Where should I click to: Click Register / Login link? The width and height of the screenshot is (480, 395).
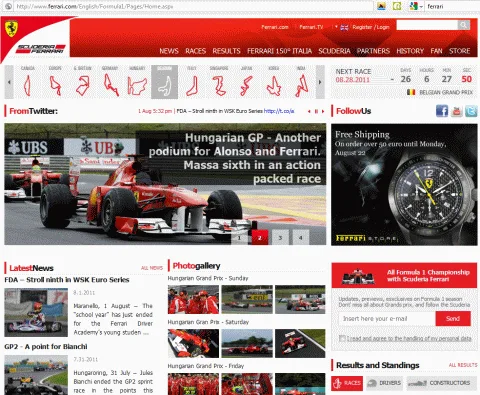click(371, 27)
